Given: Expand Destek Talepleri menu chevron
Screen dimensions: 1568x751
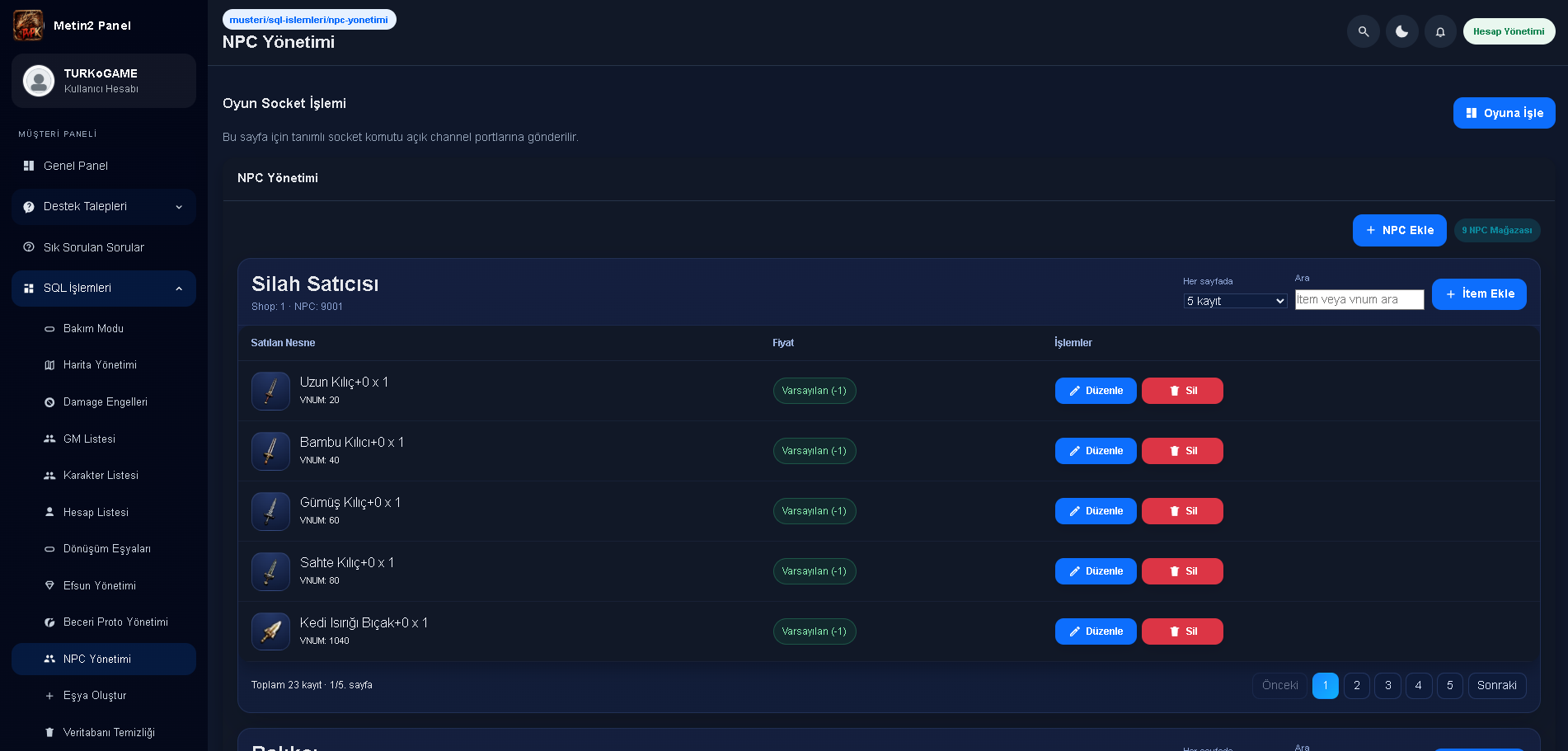Looking at the screenshot, I should click(179, 207).
